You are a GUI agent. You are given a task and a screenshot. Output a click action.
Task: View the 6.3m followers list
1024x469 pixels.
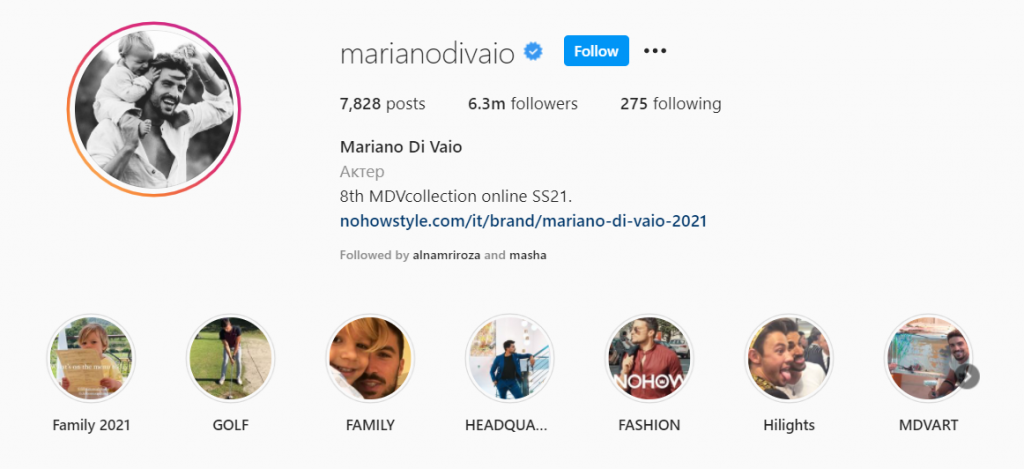tap(522, 104)
